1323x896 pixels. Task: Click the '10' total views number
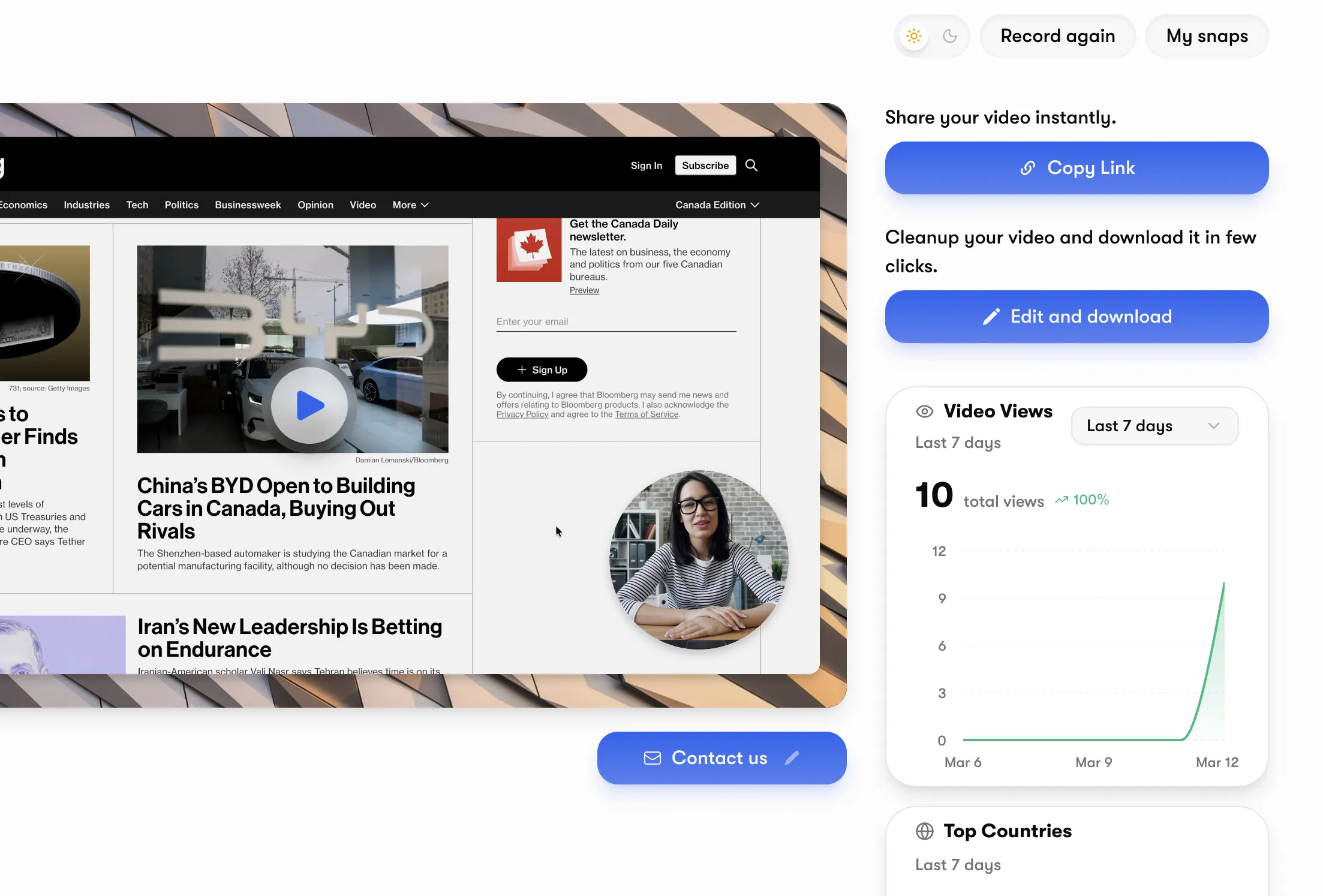(934, 495)
